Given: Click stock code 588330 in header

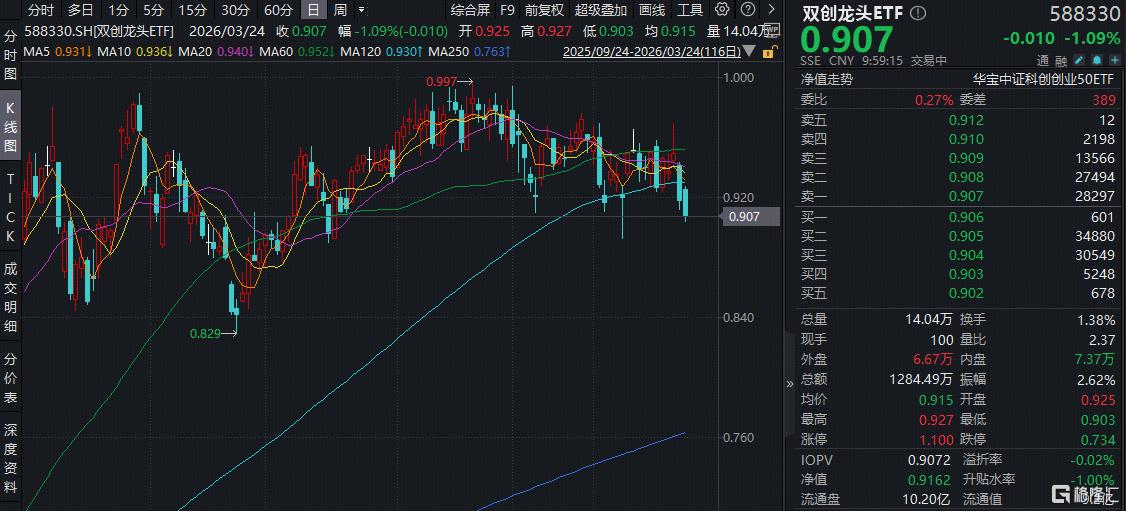Looking at the screenshot, I should click(1085, 13).
